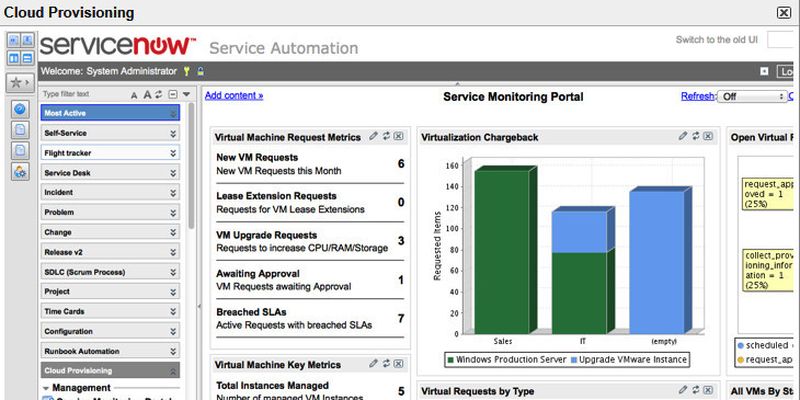Image resolution: width=800 pixels, height=400 pixels.
Task: Click Upgrade VMware Instance legend entry
Action: 629,360
